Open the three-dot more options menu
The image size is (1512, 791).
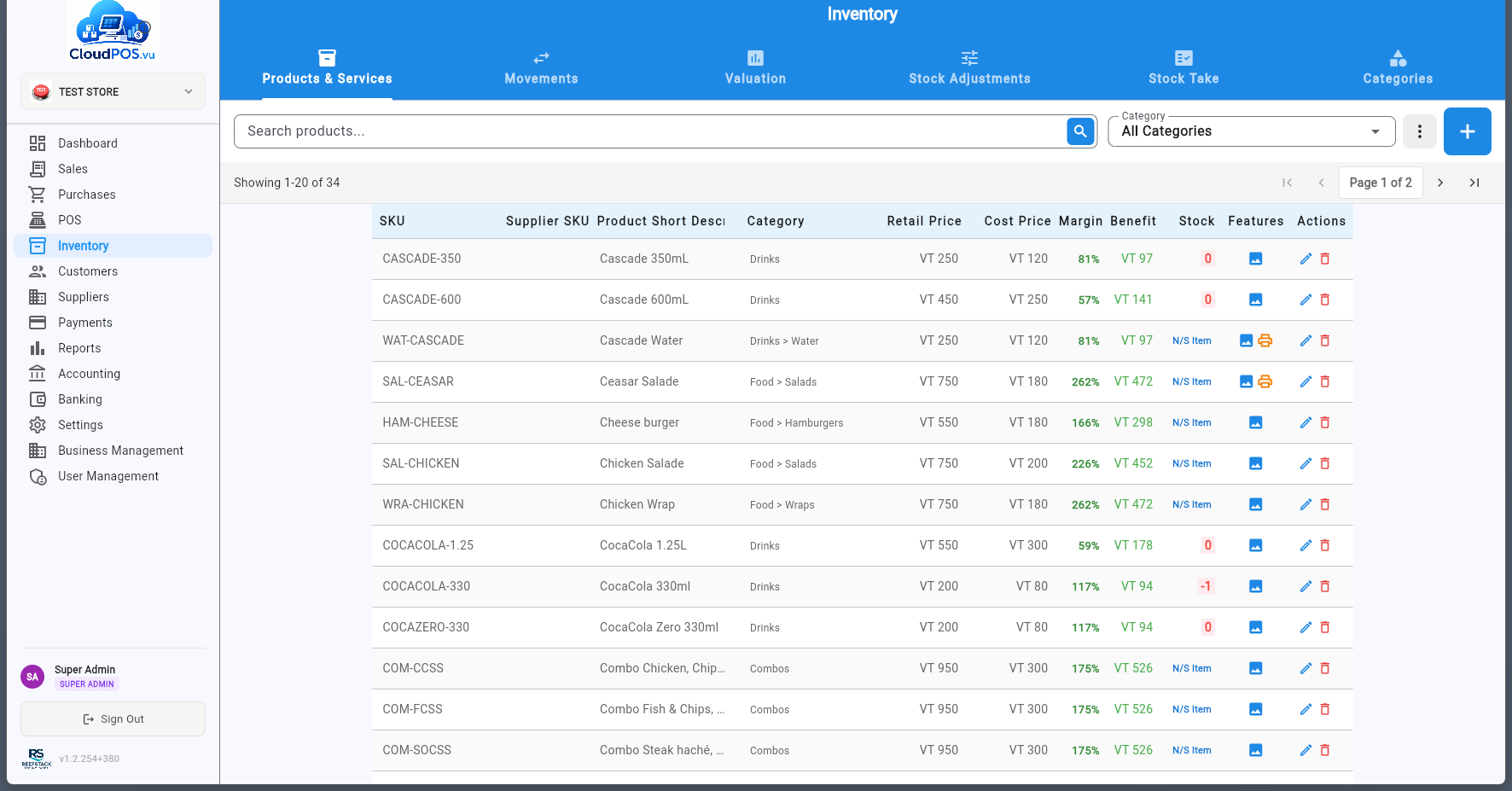click(x=1419, y=131)
